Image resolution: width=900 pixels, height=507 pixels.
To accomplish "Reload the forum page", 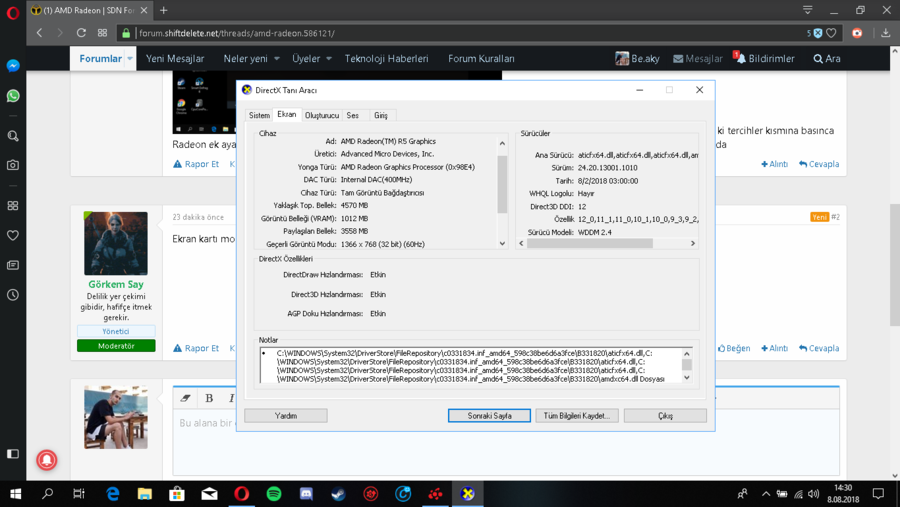I will (81, 33).
